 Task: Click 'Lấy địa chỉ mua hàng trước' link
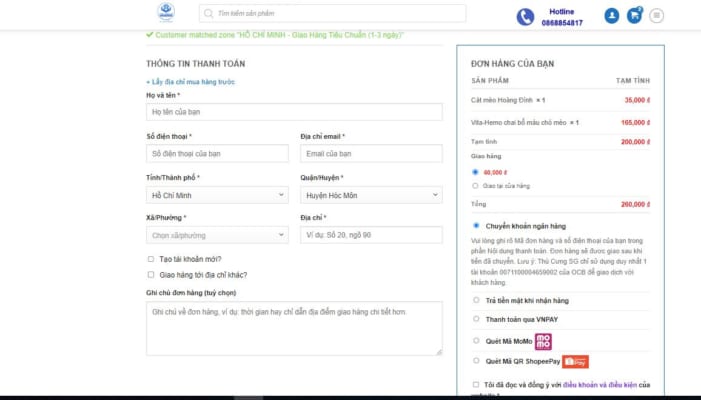tap(191, 81)
